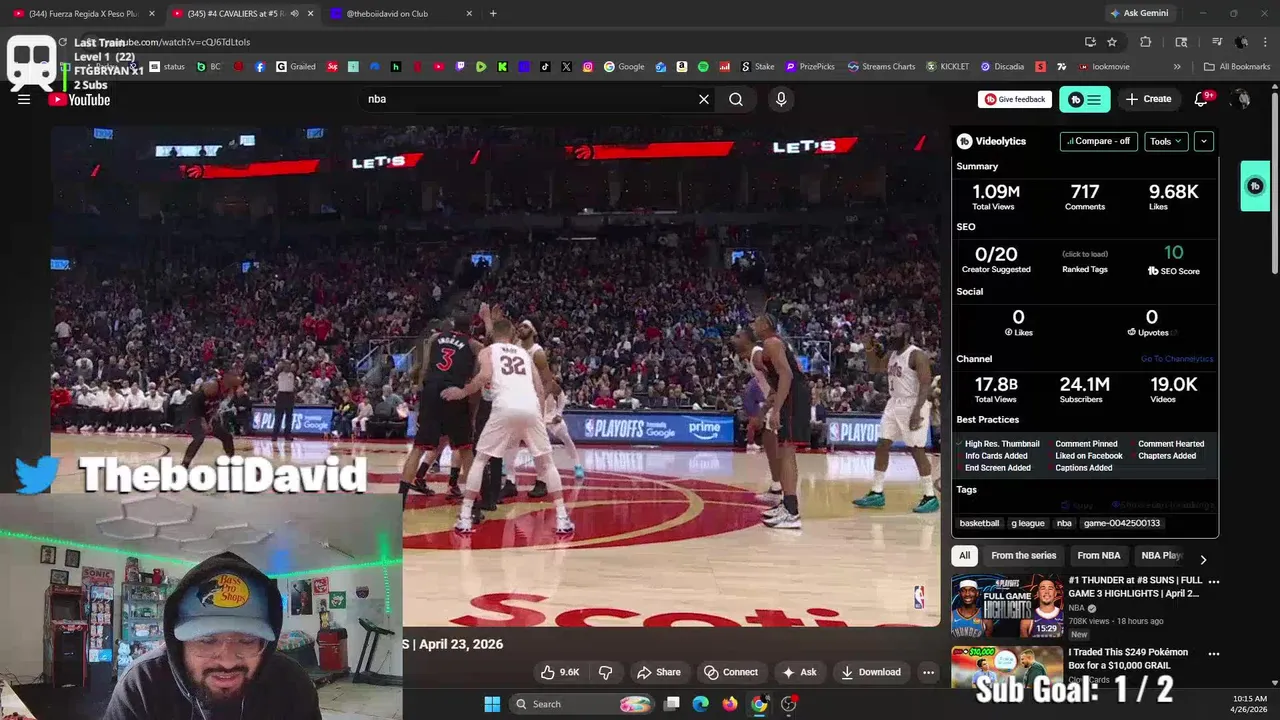Click the Share button

[x=659, y=672]
